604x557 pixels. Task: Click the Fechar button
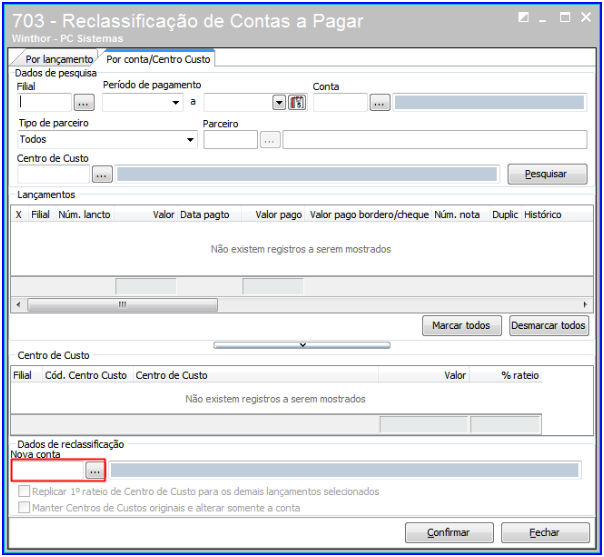tap(545, 532)
